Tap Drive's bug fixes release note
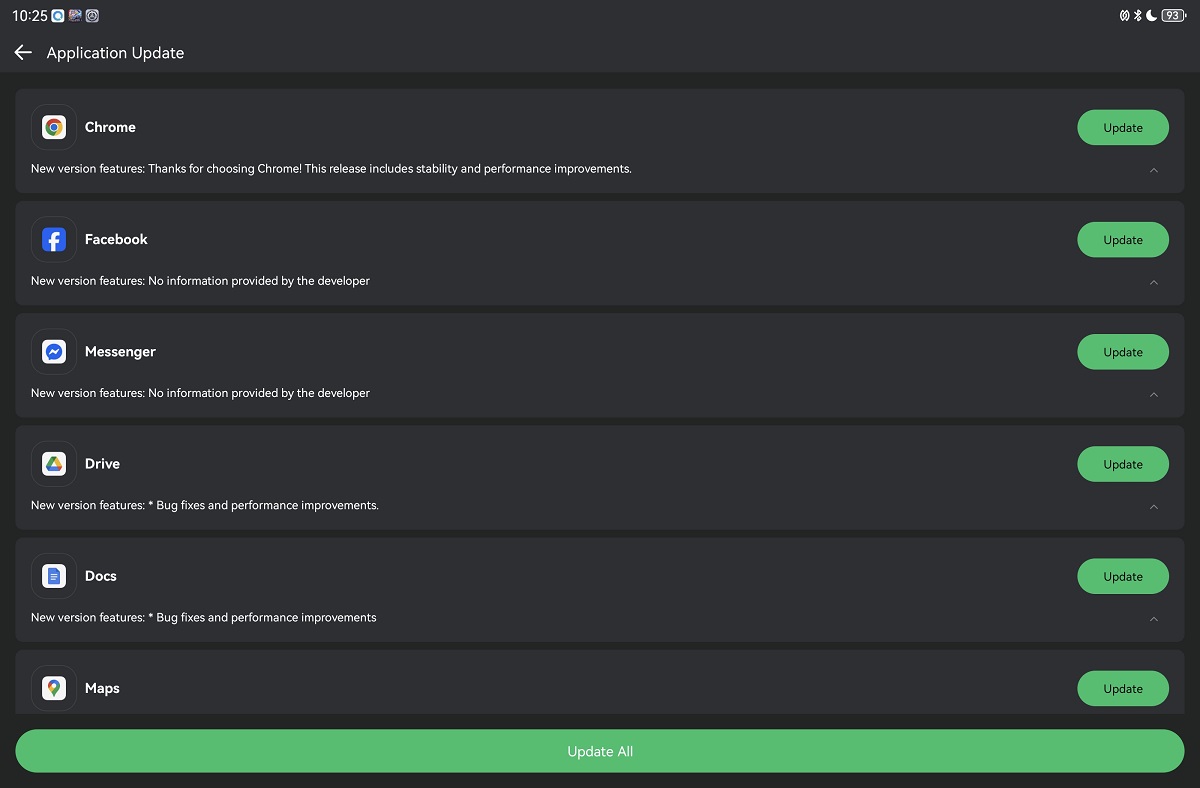 [x=205, y=505]
